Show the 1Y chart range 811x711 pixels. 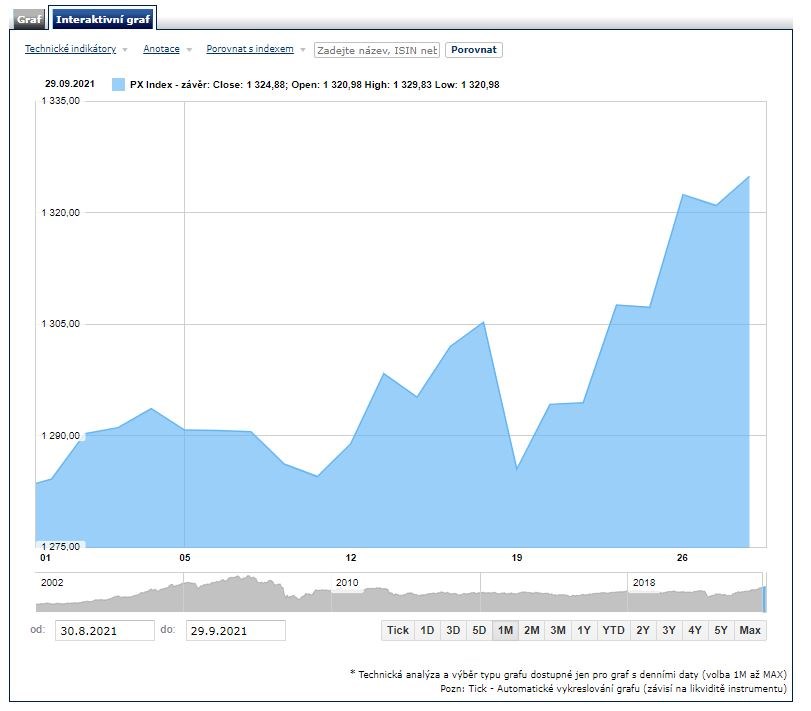(584, 630)
